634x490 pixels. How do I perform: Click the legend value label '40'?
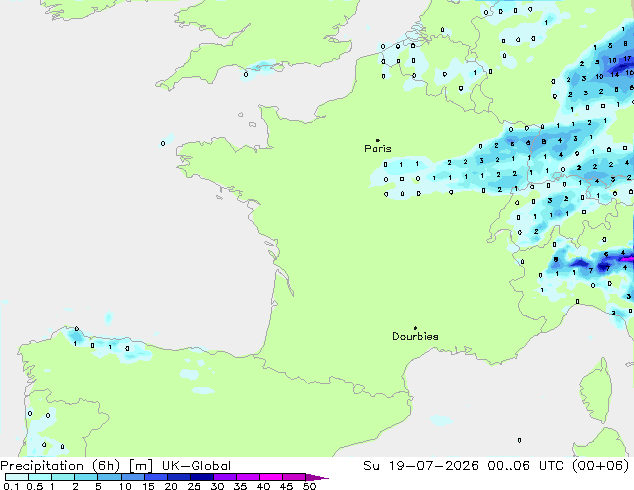tap(263, 486)
